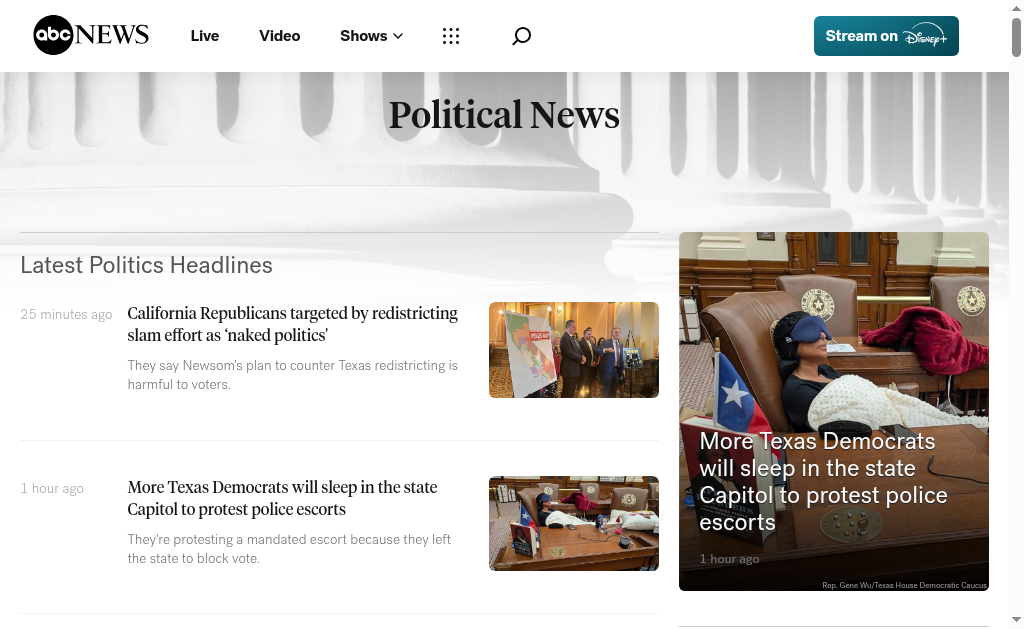Open Texas Democrats sleep in Capitol headline in list
The height and width of the screenshot is (629, 1024).
282,498
